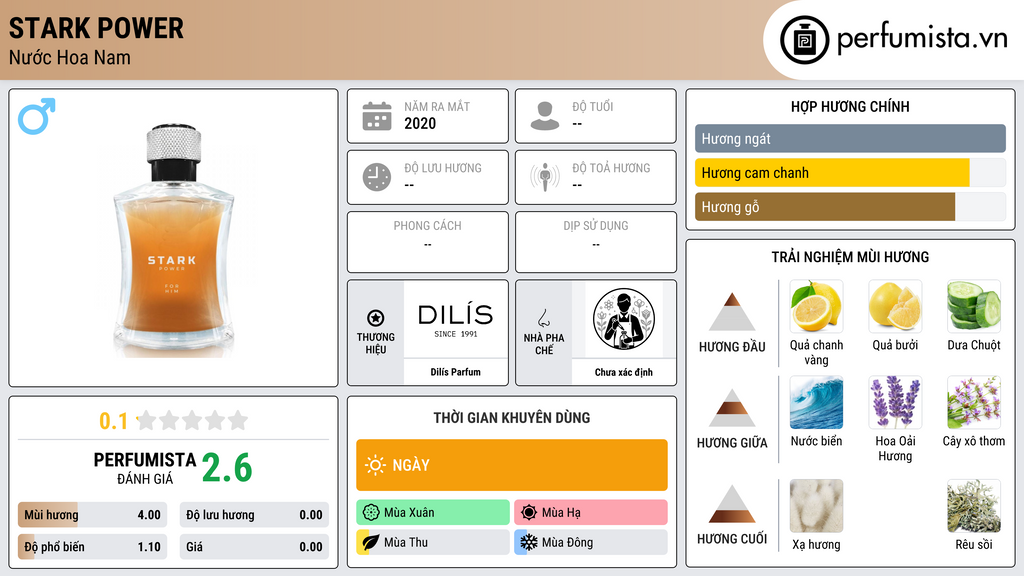The width and height of the screenshot is (1024, 576).
Task: Click the star rating row next to 0.1
Action: pyautogui.click(x=193, y=420)
